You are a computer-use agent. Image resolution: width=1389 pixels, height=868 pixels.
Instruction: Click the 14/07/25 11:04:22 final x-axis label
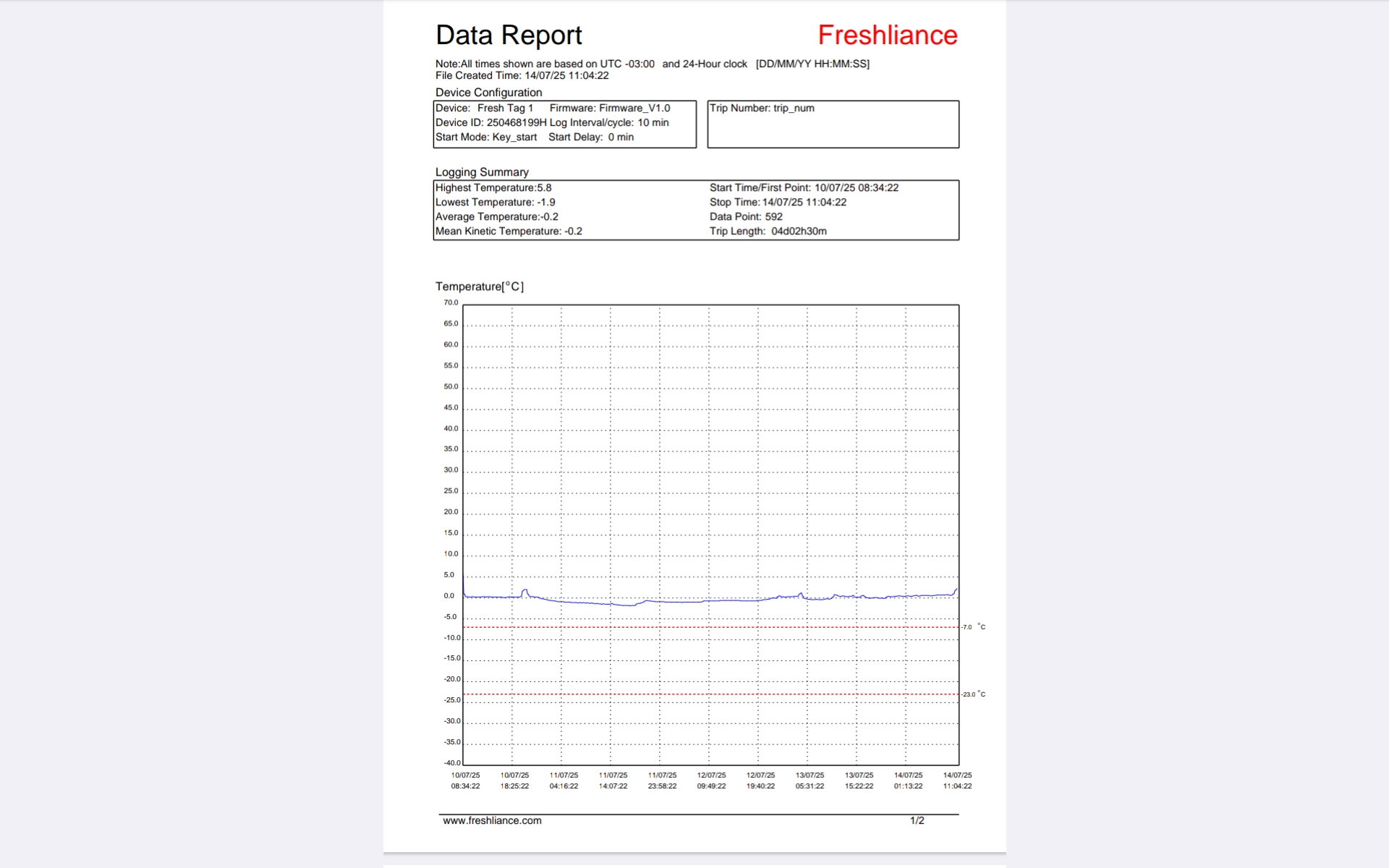957,780
